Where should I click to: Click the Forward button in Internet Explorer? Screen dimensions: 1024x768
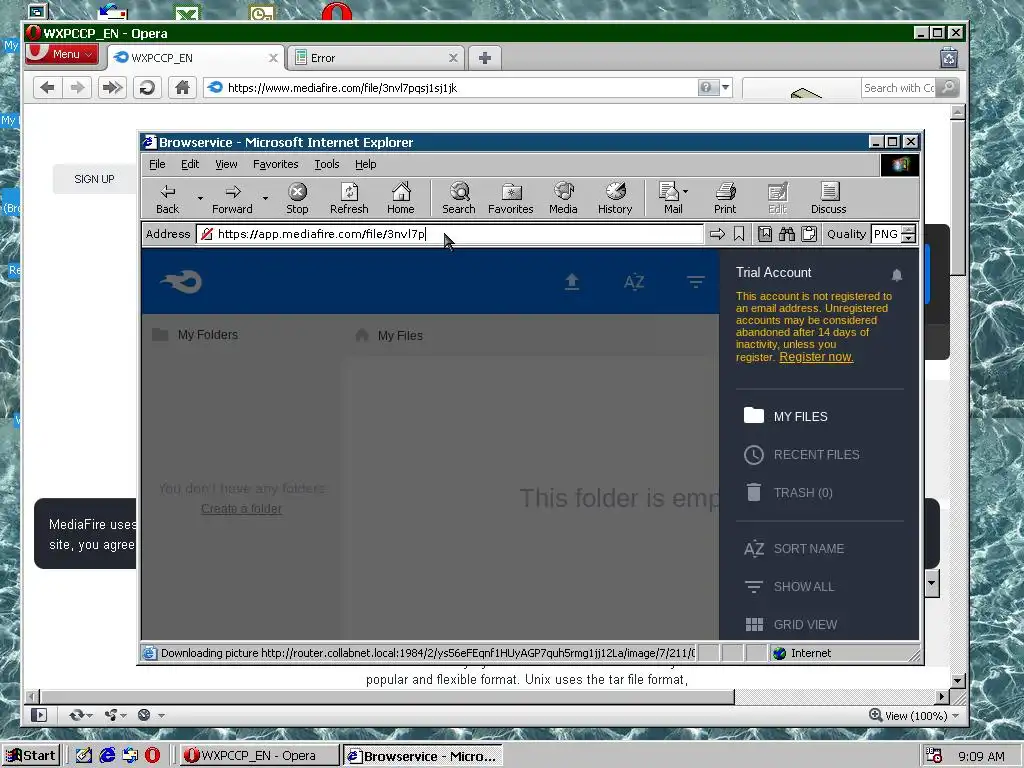(232, 199)
